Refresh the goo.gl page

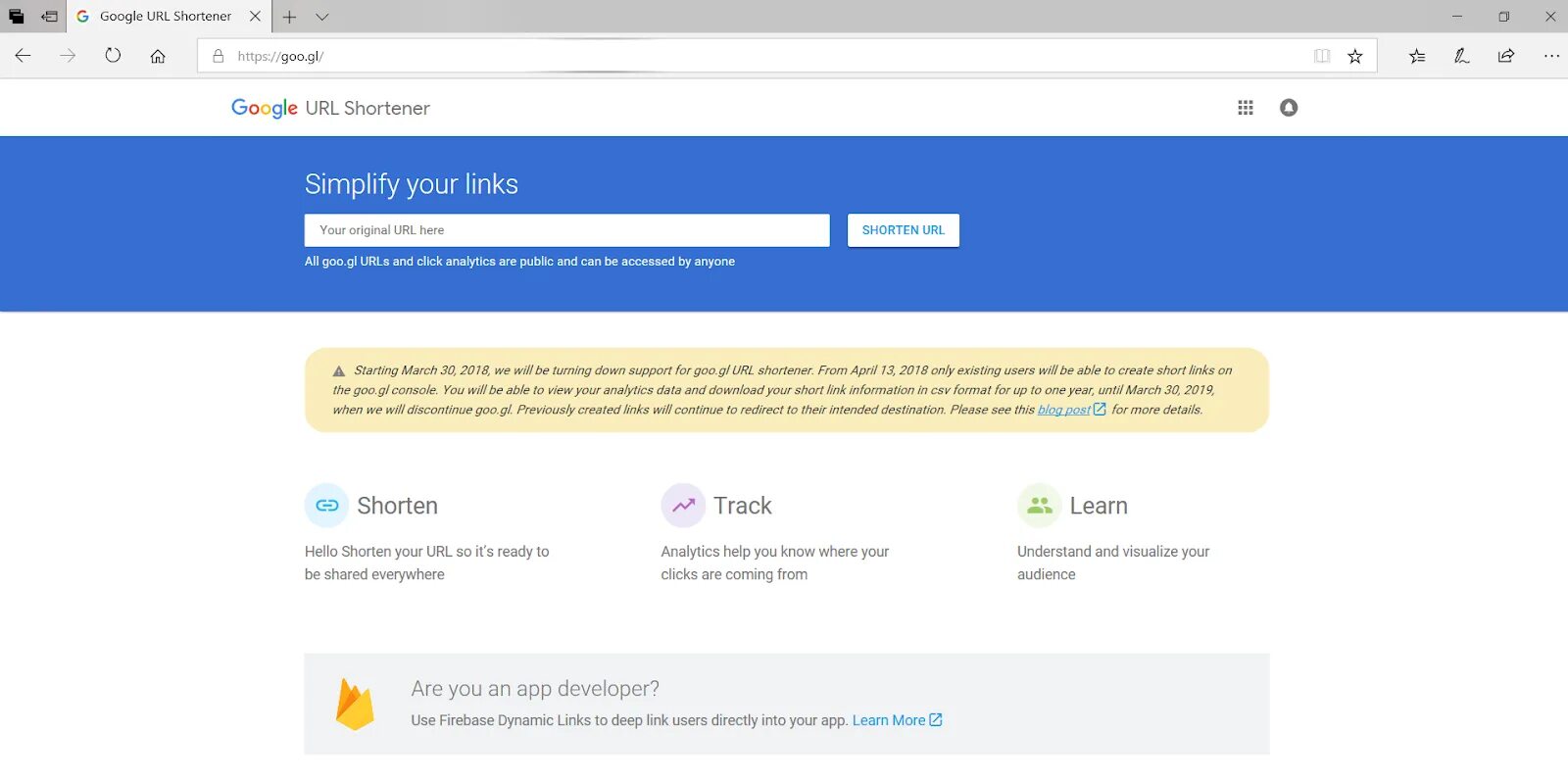click(x=113, y=56)
